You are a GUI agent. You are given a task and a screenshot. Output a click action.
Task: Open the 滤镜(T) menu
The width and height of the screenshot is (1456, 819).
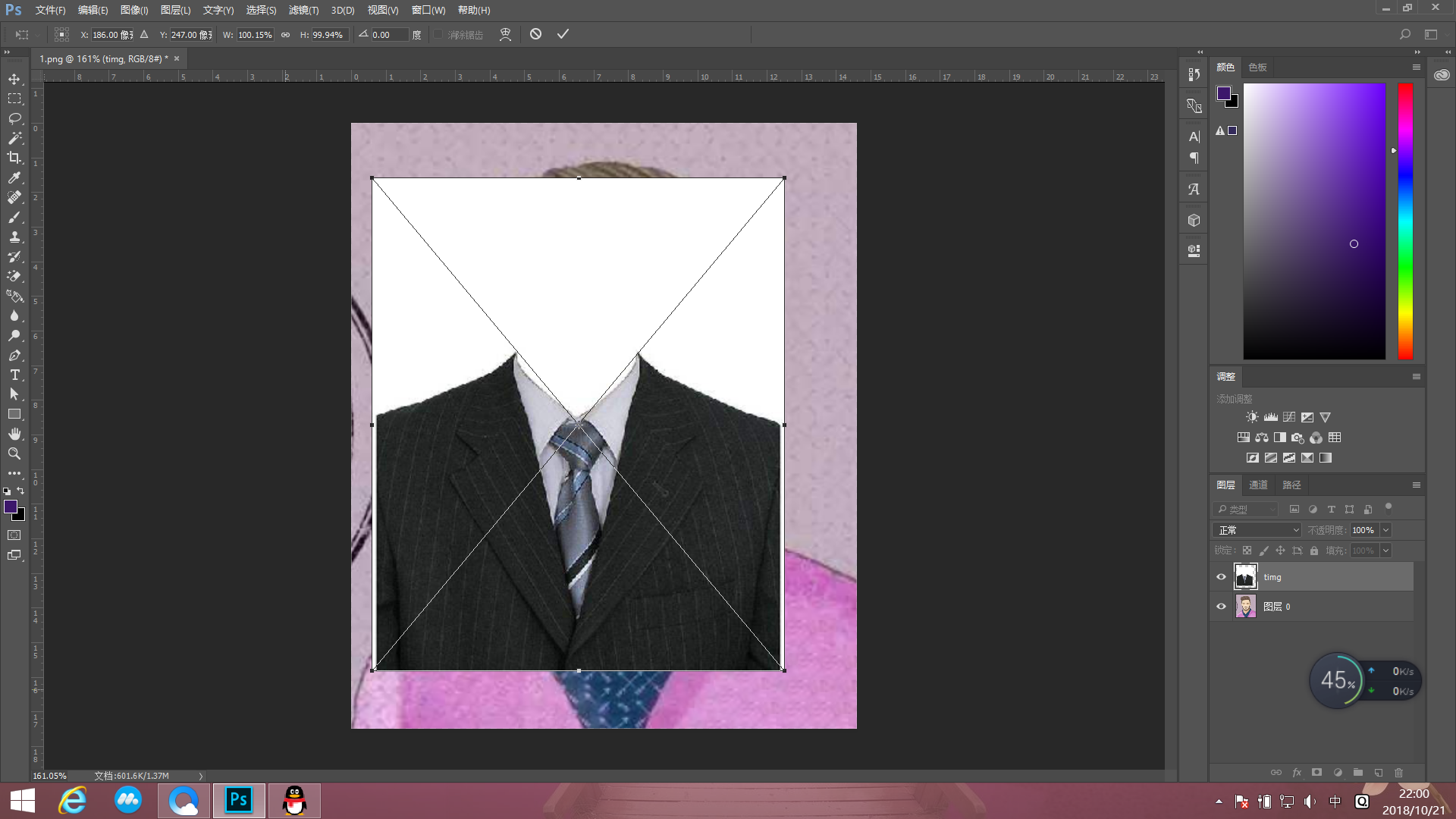click(303, 10)
